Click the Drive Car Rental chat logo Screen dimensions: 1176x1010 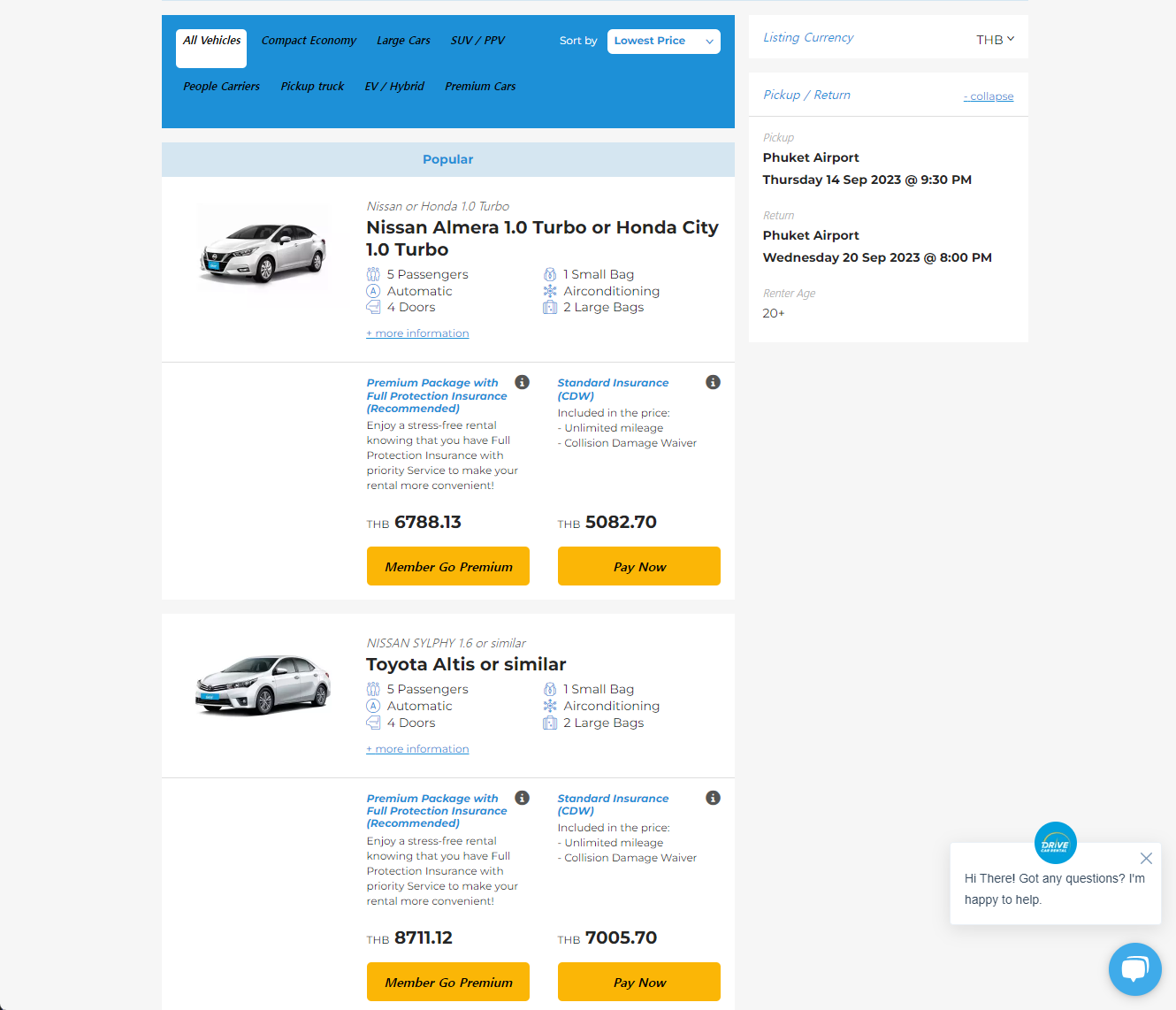click(1056, 844)
